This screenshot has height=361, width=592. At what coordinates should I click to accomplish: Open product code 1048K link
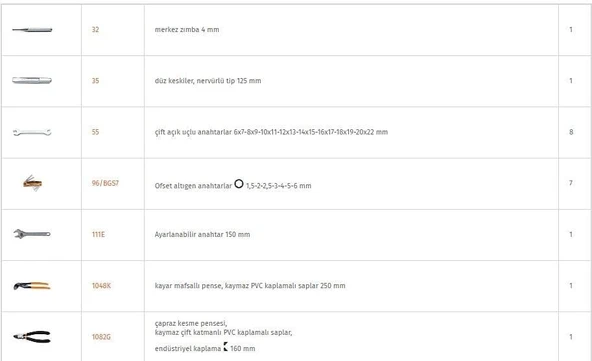point(101,285)
